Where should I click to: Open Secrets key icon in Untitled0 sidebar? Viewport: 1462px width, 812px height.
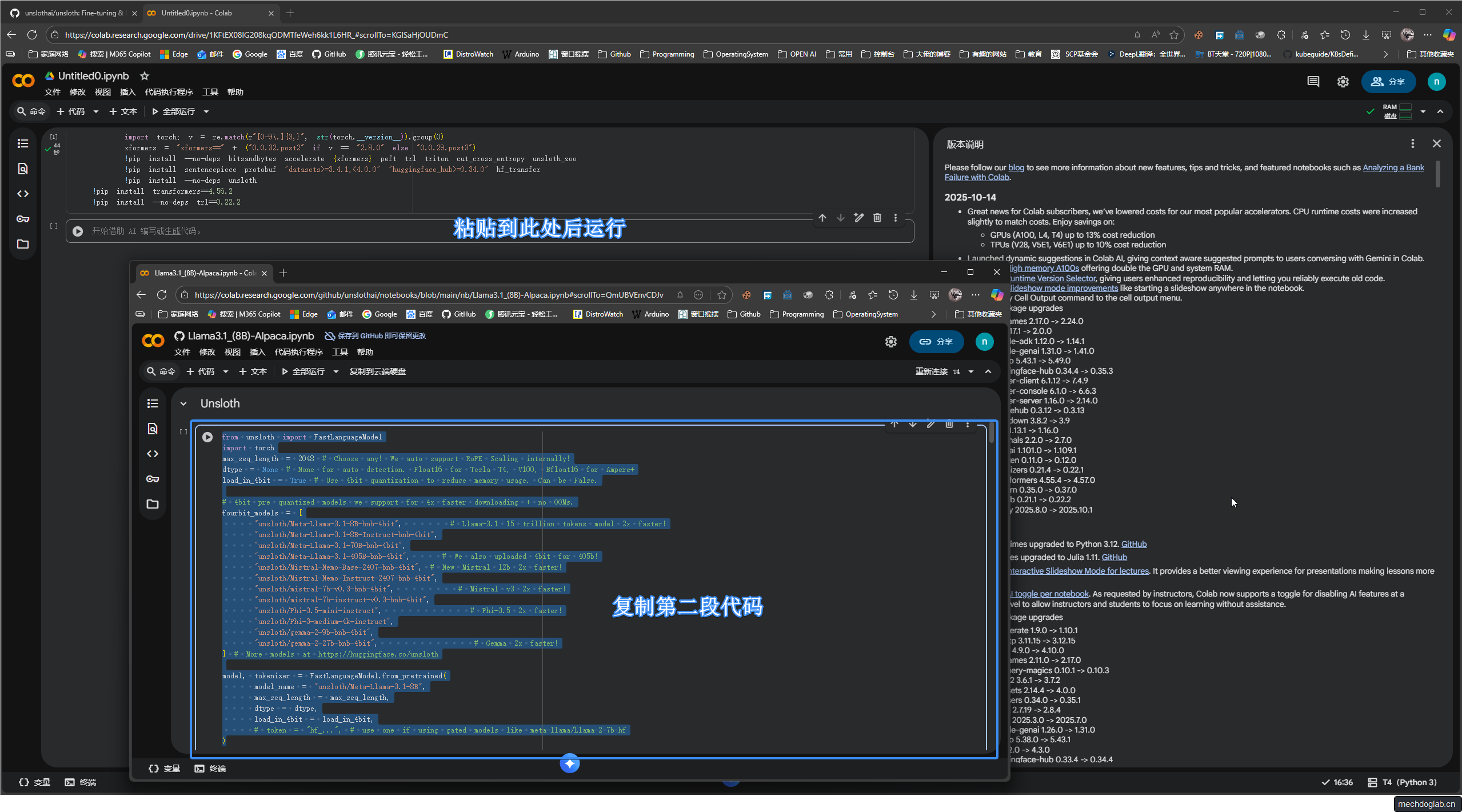pyautogui.click(x=23, y=219)
